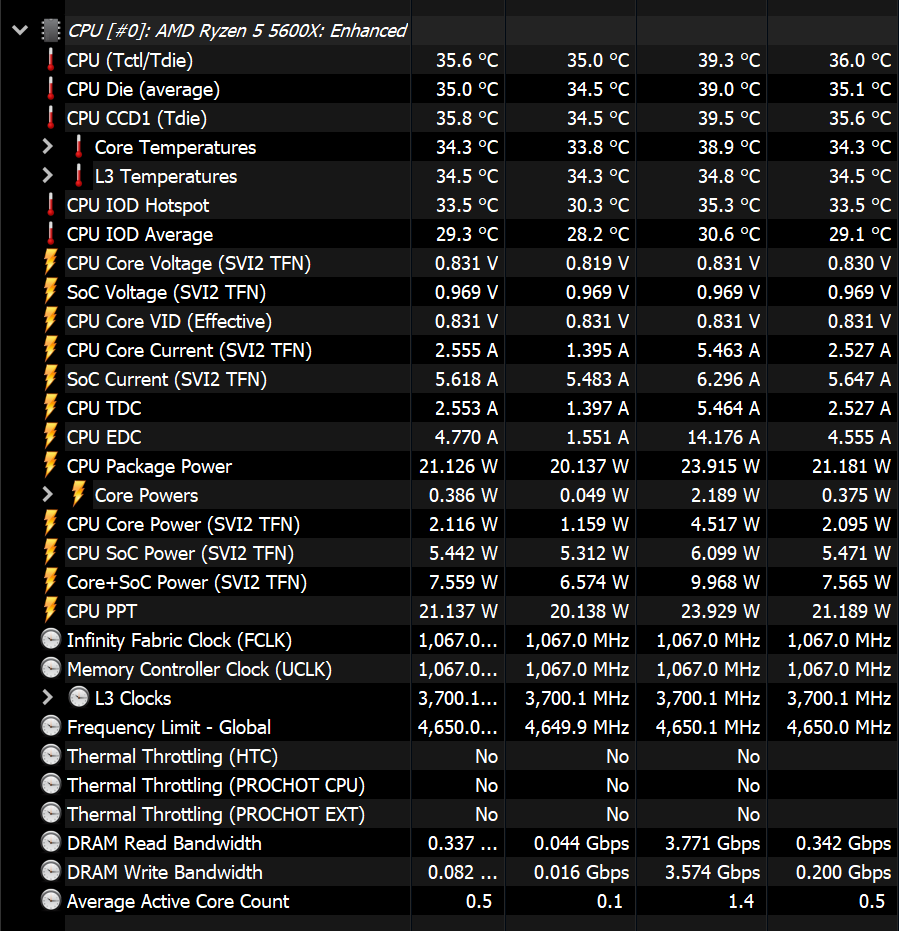Expand the Core Temperatures row
This screenshot has height=931, width=899.
(x=48, y=147)
